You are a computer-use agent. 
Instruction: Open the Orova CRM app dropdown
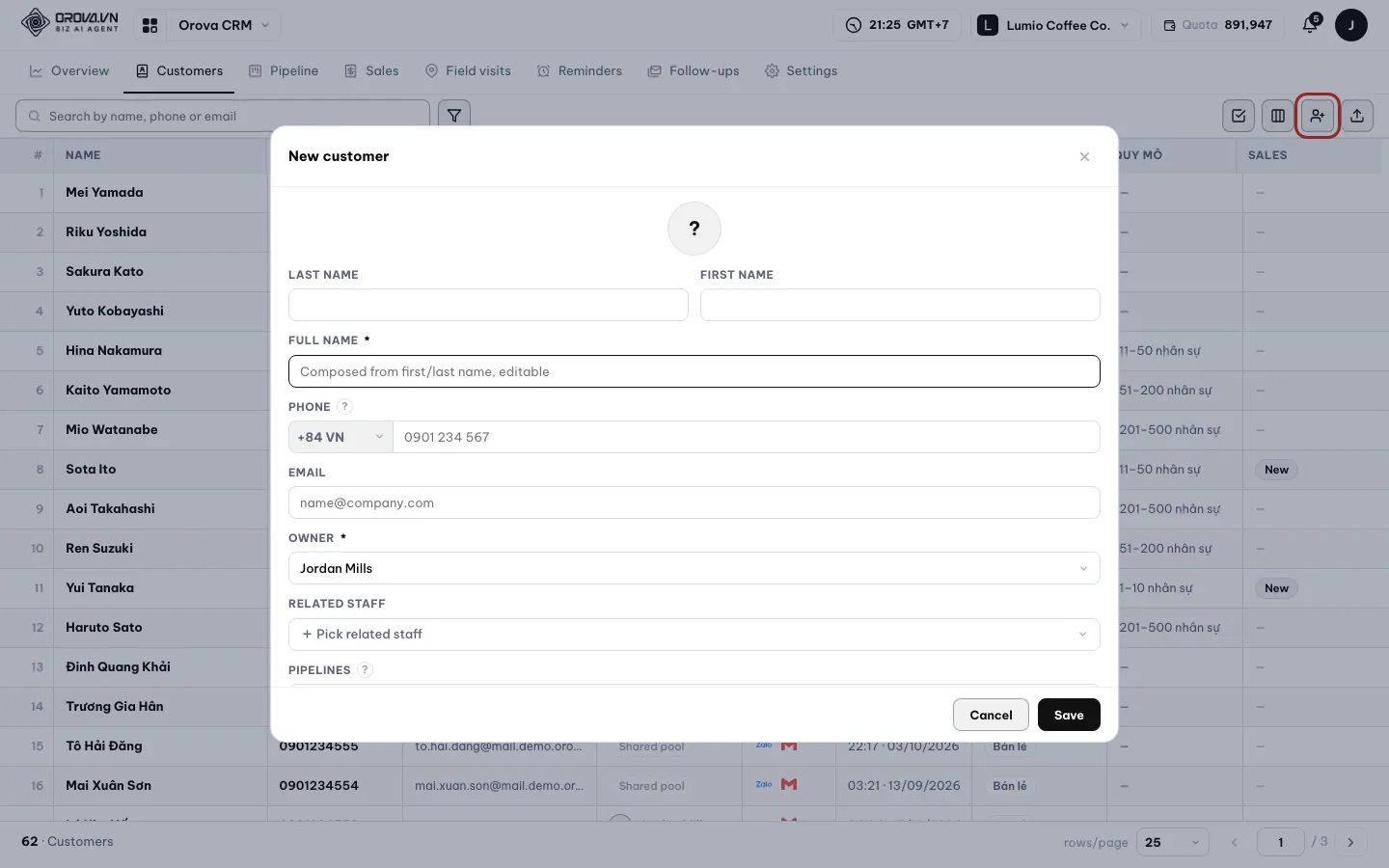point(224,25)
